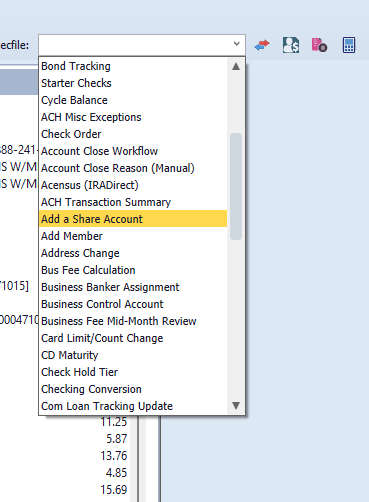This screenshot has height=502, width=369.
Task: Open the member with dollar sign icon
Action: (x=291, y=45)
